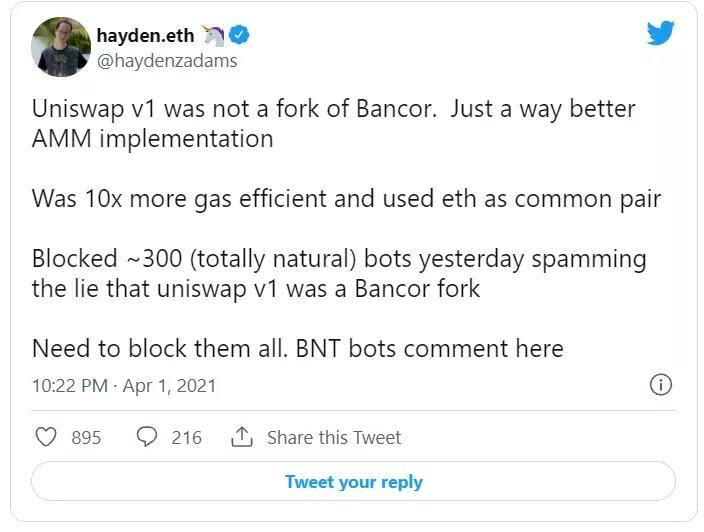Click the "Need to block them all" line
Viewport: 704px width, 532px height.
pyautogui.click(x=297, y=349)
